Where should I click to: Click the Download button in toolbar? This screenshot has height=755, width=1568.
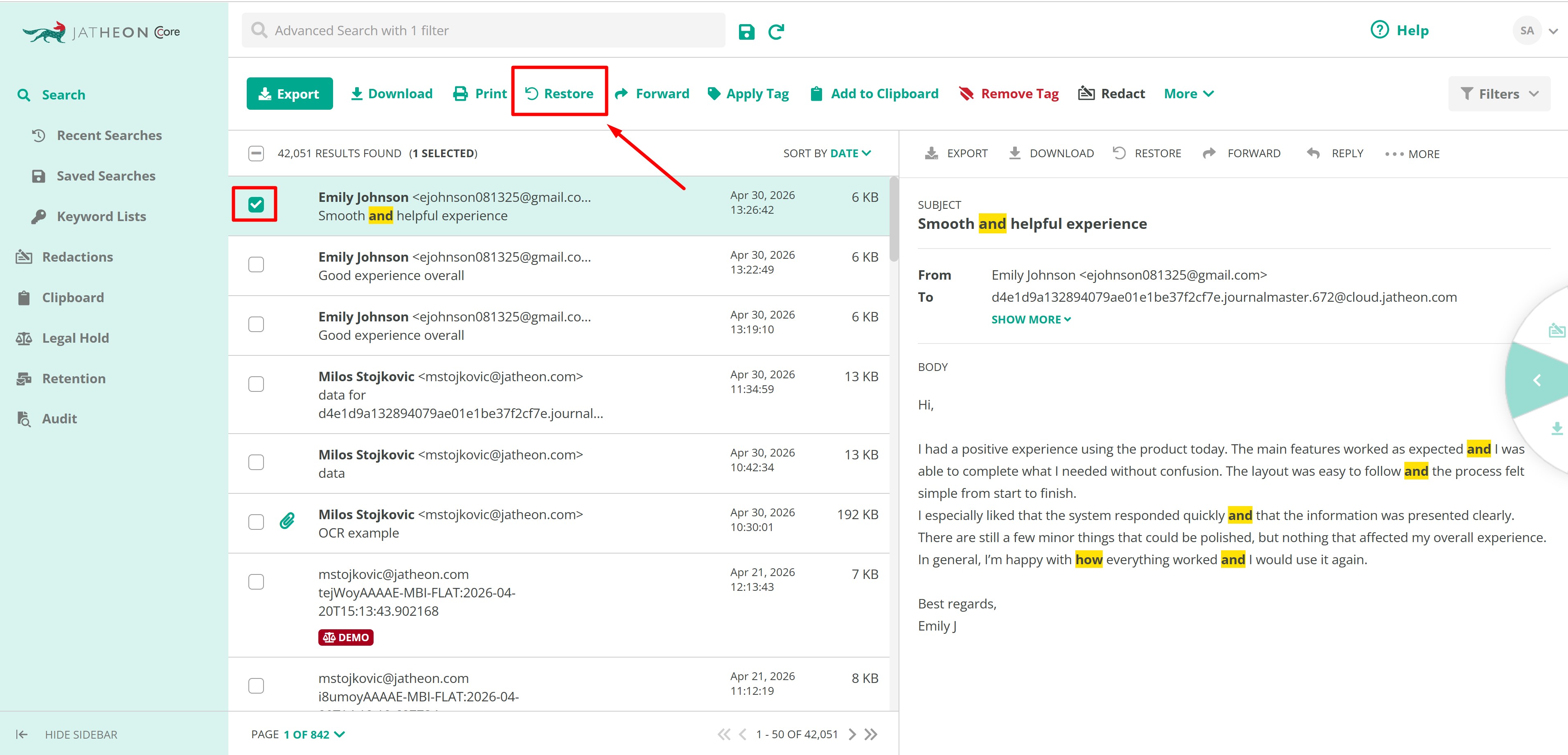pos(392,94)
